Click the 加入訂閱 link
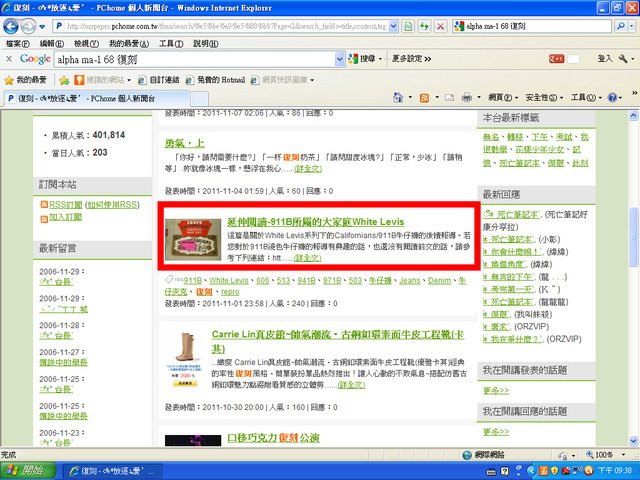This screenshot has height=480, width=640. 65,217
